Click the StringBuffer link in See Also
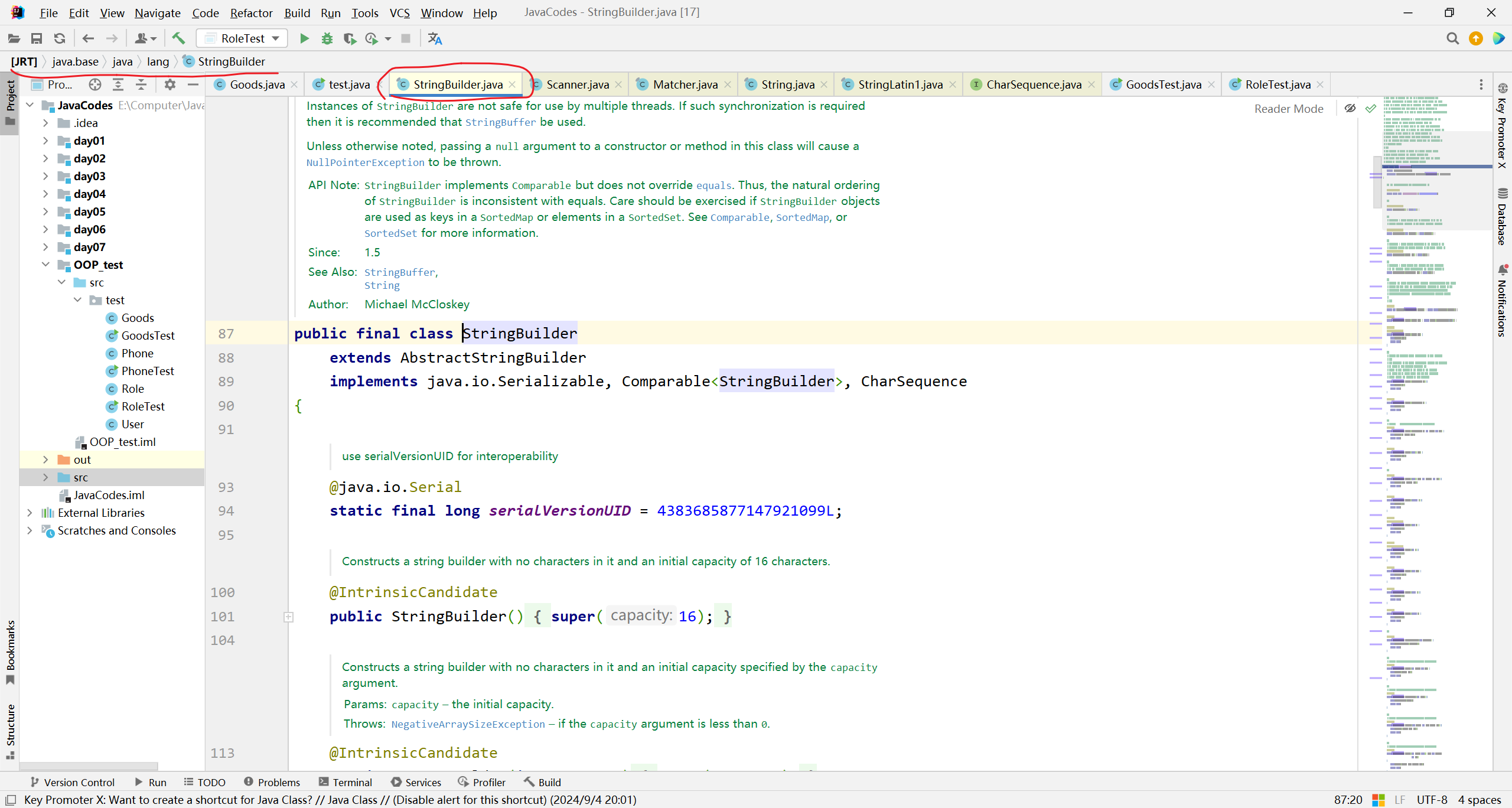 click(399, 272)
